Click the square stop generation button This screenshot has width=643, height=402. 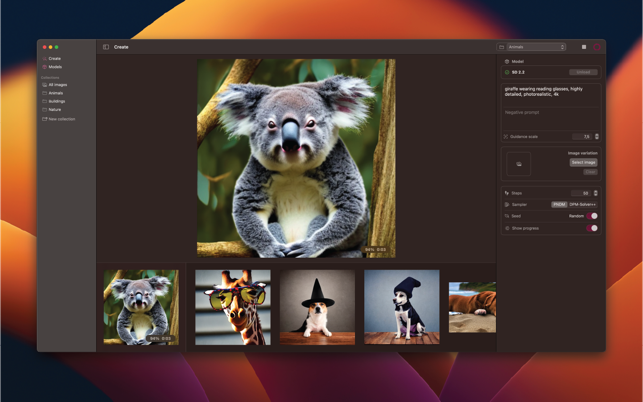pyautogui.click(x=584, y=47)
